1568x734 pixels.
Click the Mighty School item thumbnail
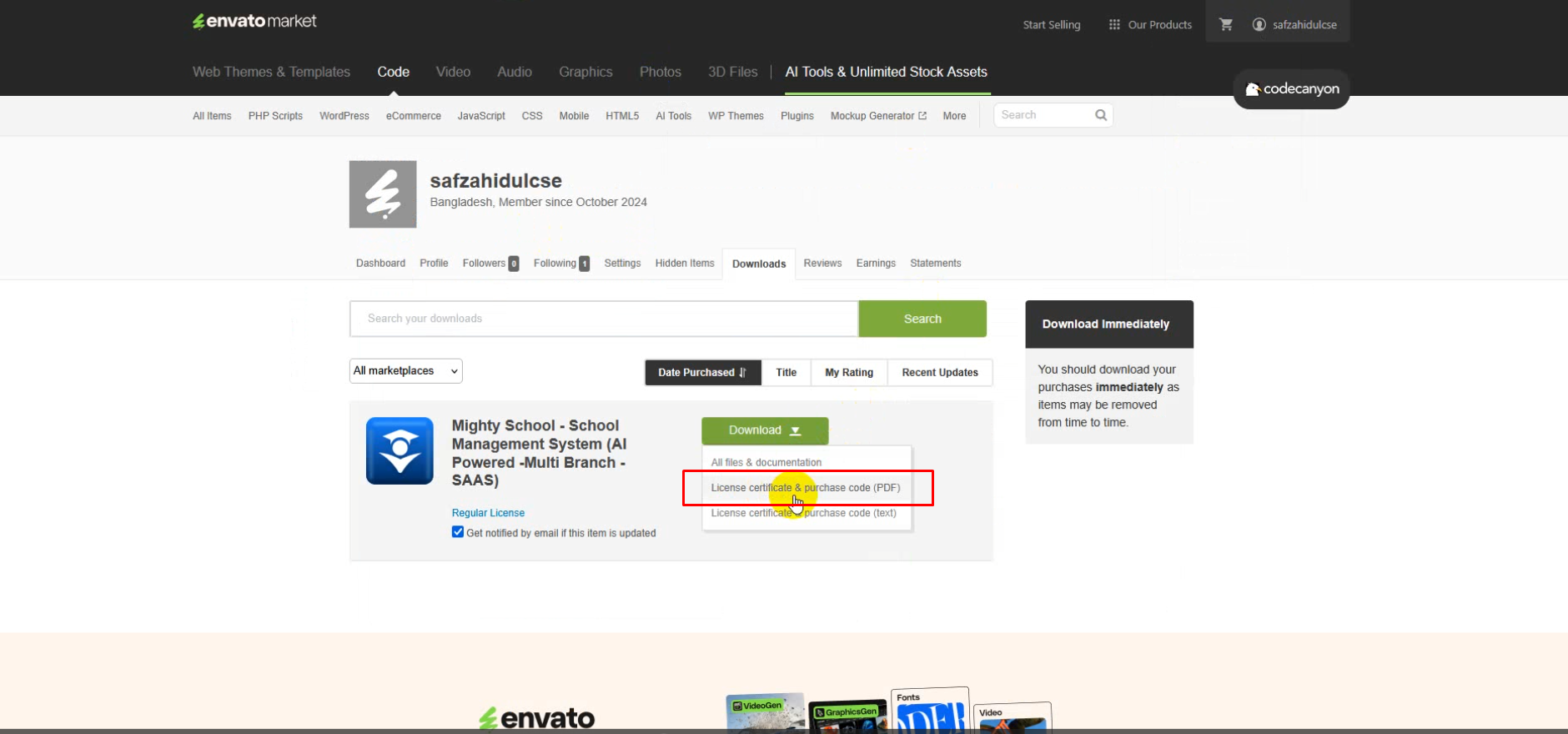400,450
